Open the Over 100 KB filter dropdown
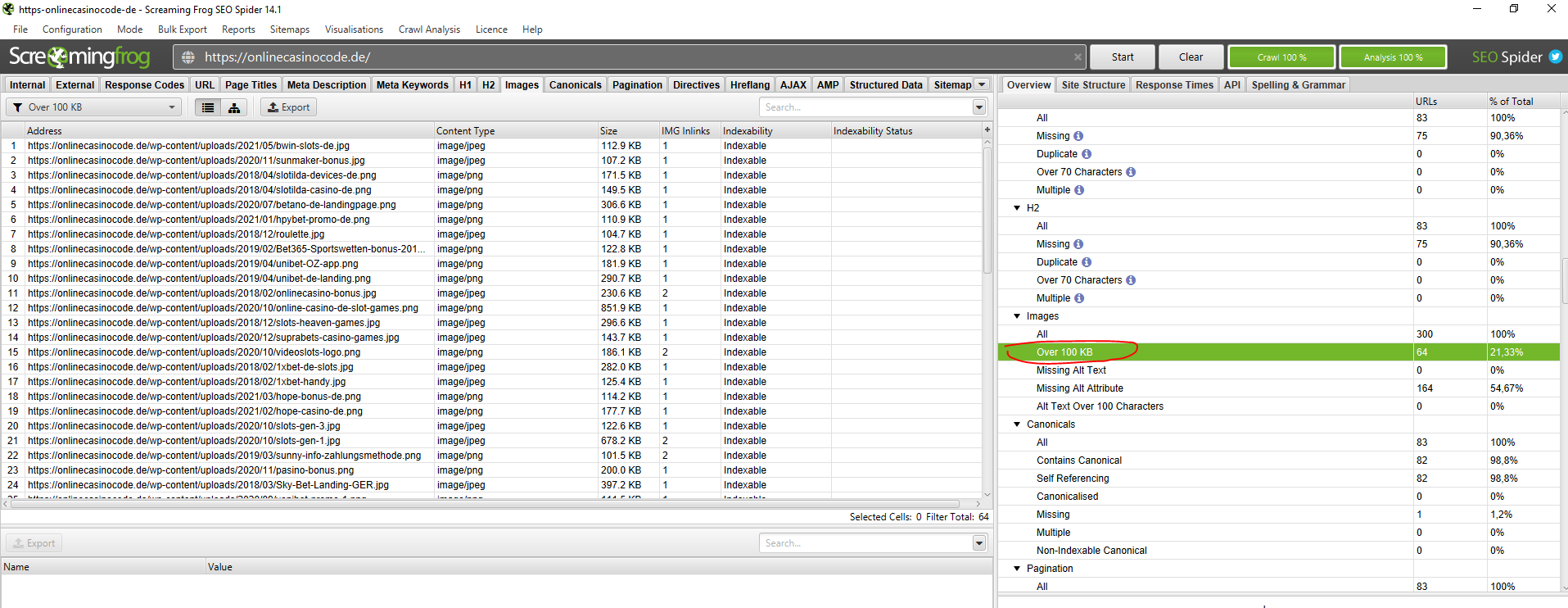1568x608 pixels. [x=94, y=107]
